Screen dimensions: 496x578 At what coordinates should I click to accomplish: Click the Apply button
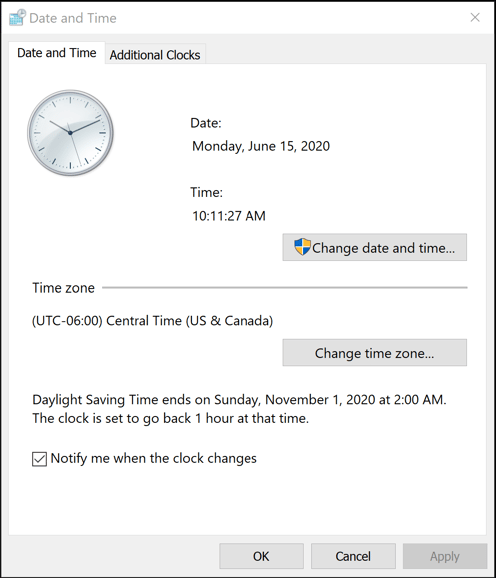(x=445, y=556)
